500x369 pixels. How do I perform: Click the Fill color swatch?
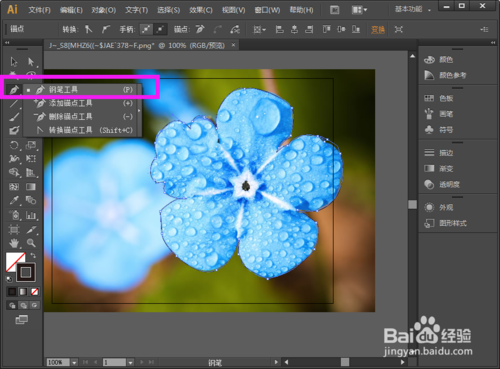(x=14, y=260)
